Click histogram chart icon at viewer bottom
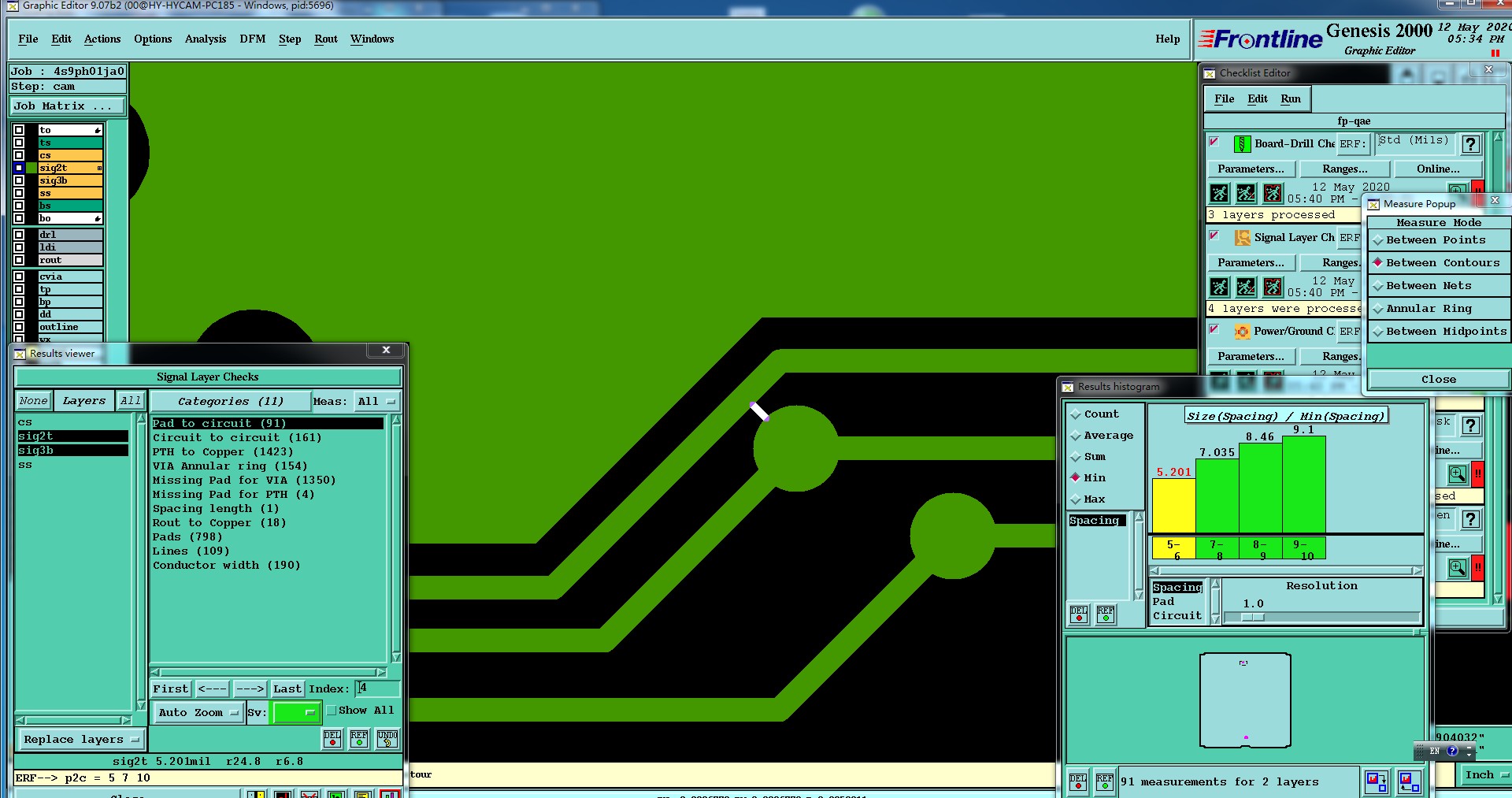The image size is (1512, 798). [x=390, y=794]
